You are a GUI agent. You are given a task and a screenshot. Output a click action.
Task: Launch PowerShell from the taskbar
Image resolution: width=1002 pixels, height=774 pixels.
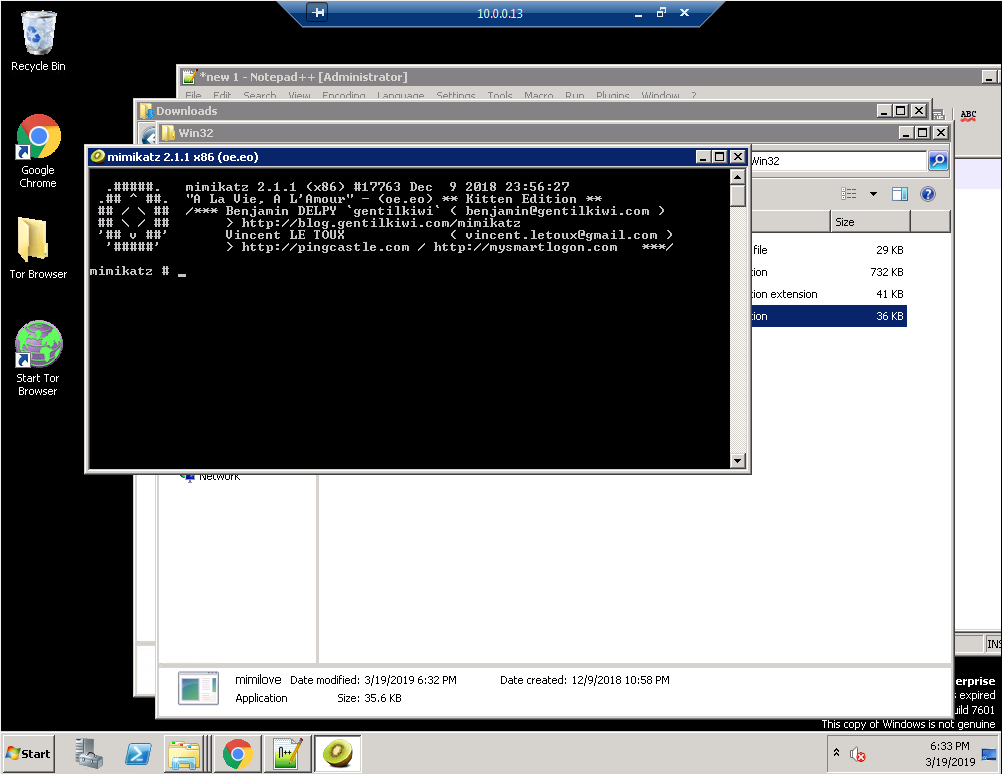click(x=138, y=754)
